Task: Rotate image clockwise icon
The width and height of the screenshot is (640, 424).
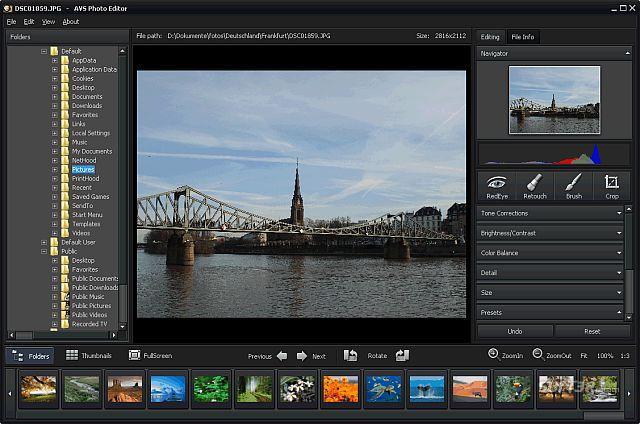Action: click(402, 355)
